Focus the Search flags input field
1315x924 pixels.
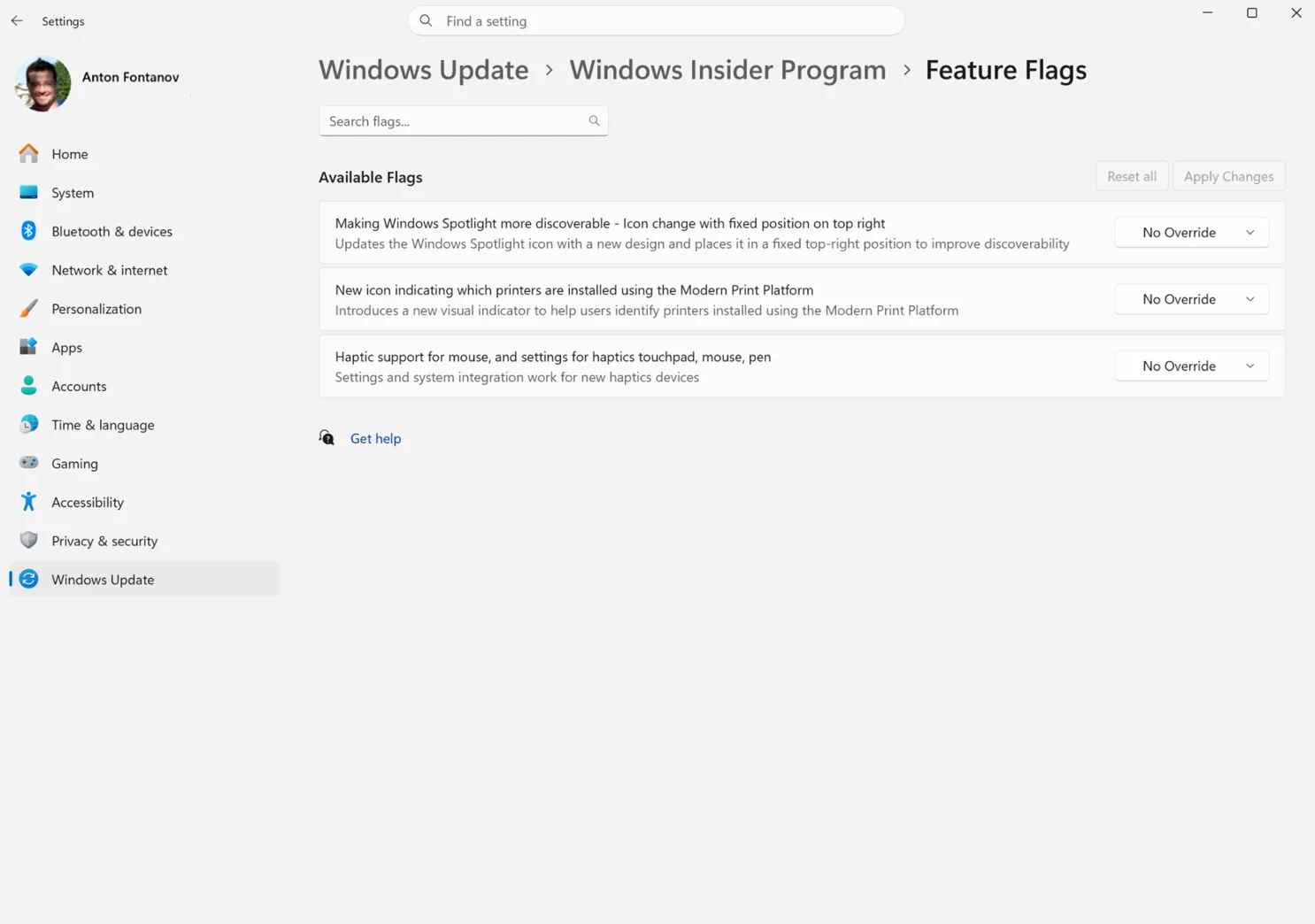[455, 121]
